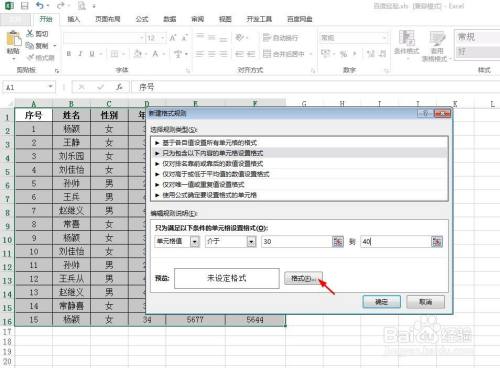Image resolution: width=500 pixels, height=368 pixels.
Task: Select rule type 仅对排名靠前或靠后的数值设置格式
Action: point(299,164)
